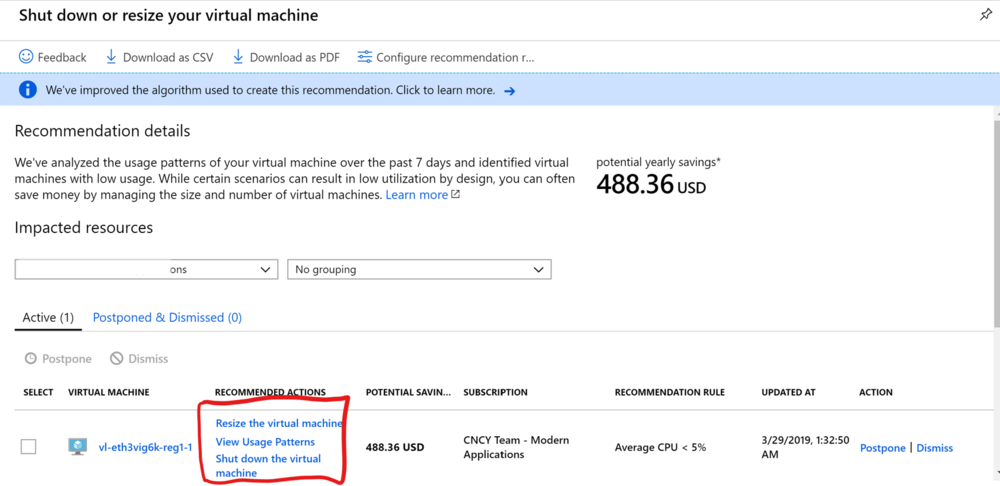This screenshot has height=486, width=1000.
Task: Switch to Postponed & Dismissed tab
Action: tap(167, 317)
